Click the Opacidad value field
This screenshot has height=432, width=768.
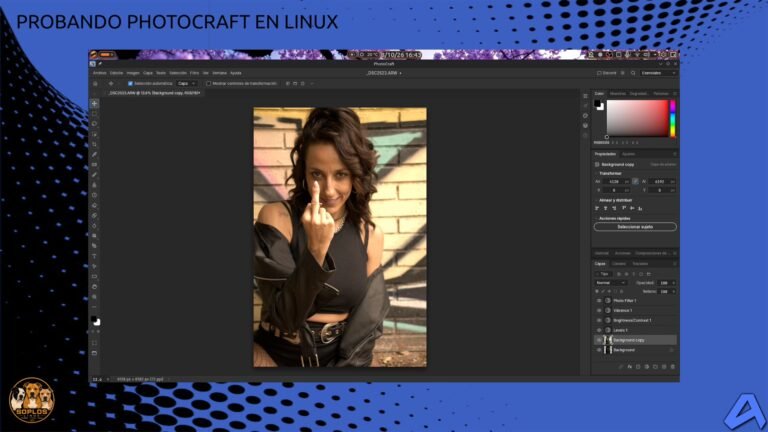click(x=663, y=283)
